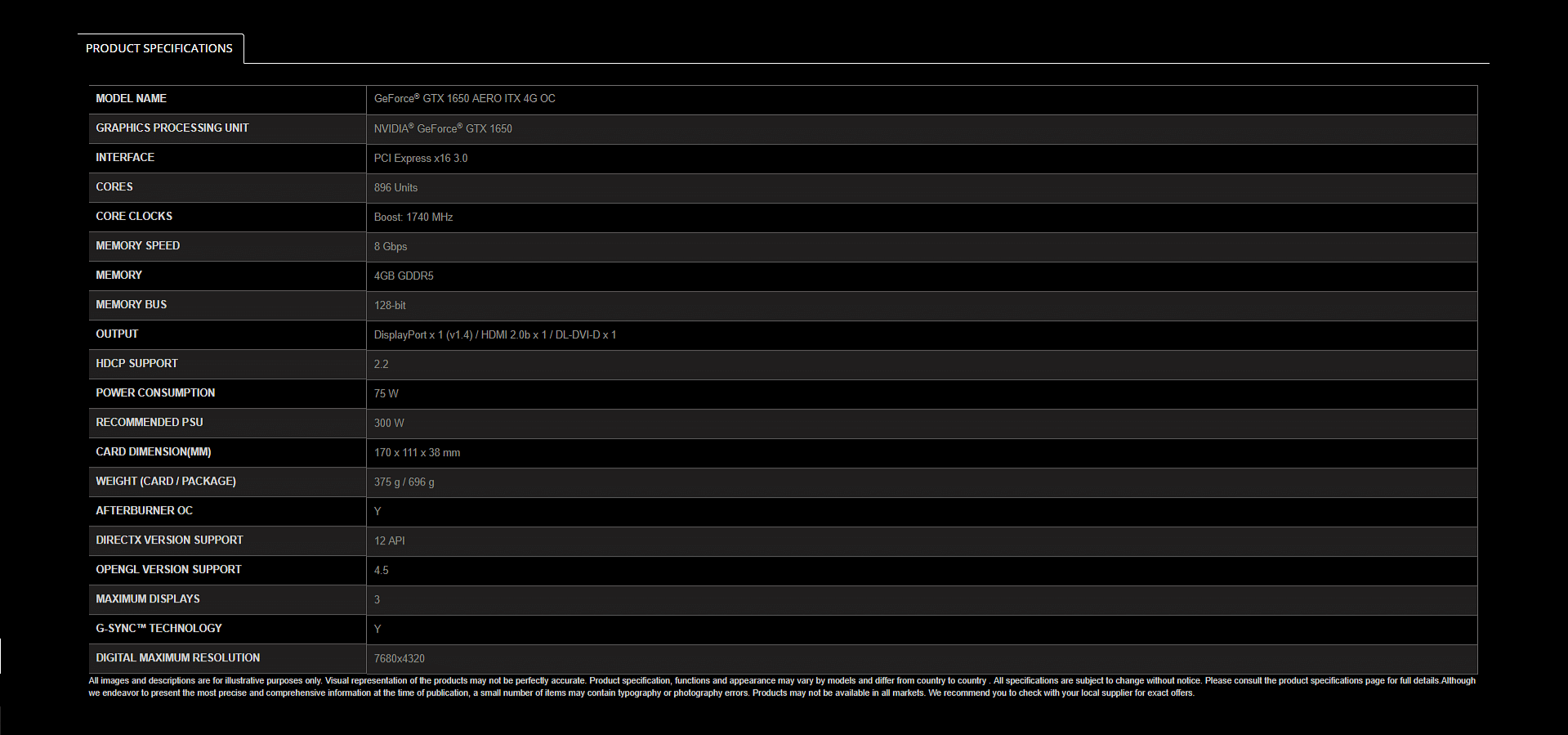Image resolution: width=1568 pixels, height=735 pixels.
Task: Select the CORE CLOCKS label
Action: coord(134,216)
